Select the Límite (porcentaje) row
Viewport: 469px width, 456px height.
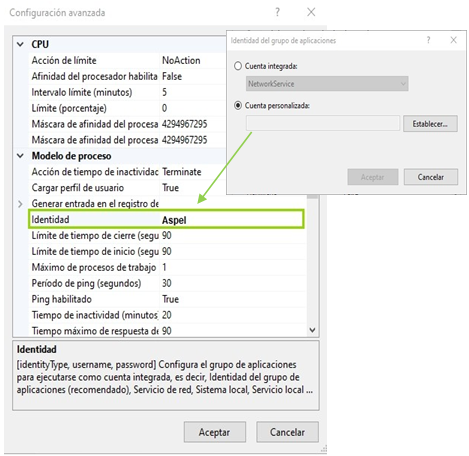(127, 108)
